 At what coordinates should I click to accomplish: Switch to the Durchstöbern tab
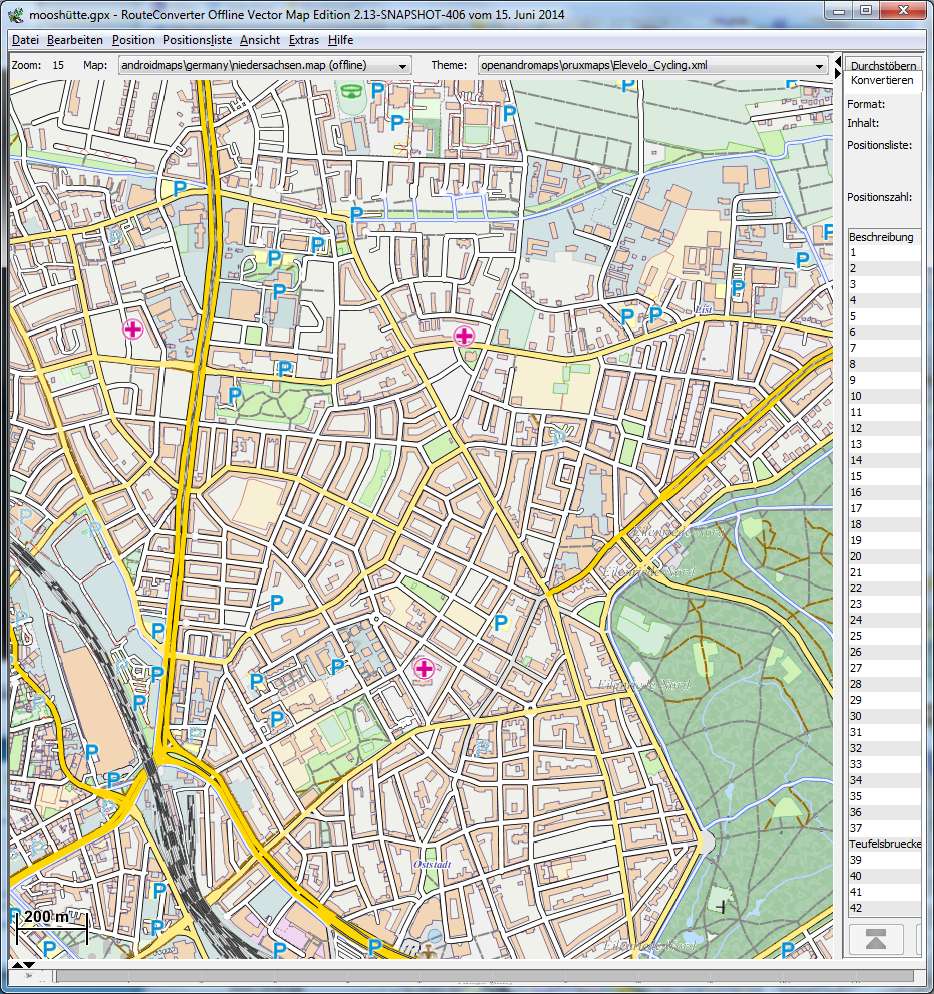(882, 65)
